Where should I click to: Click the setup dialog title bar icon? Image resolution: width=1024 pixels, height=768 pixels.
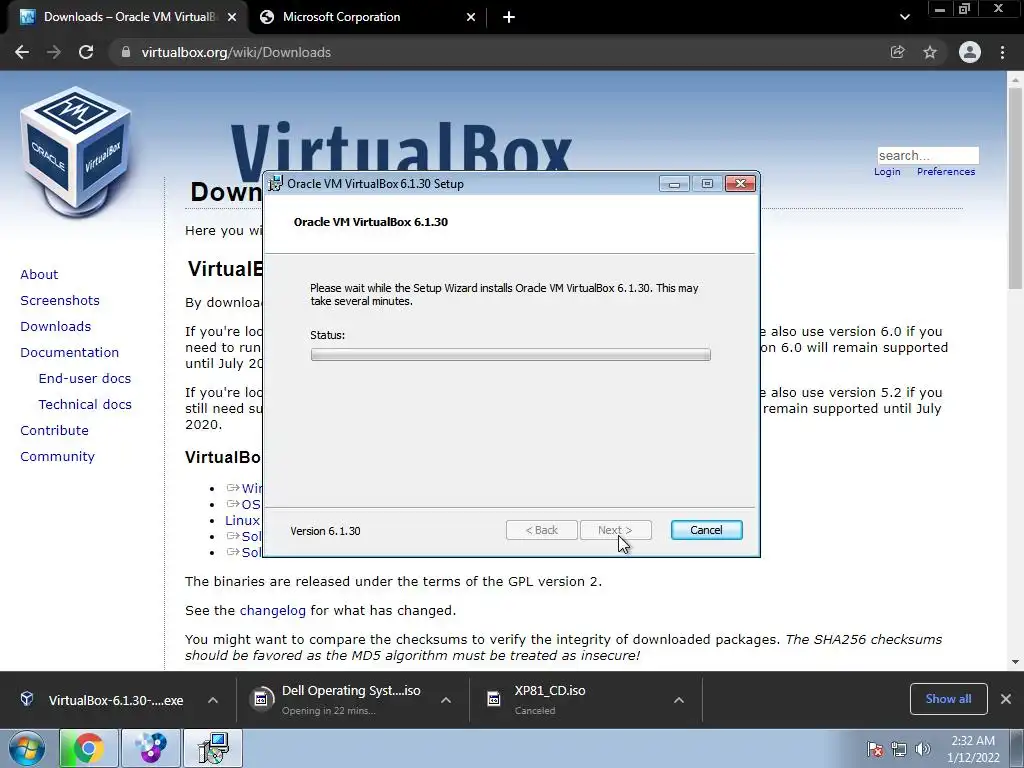click(x=276, y=184)
